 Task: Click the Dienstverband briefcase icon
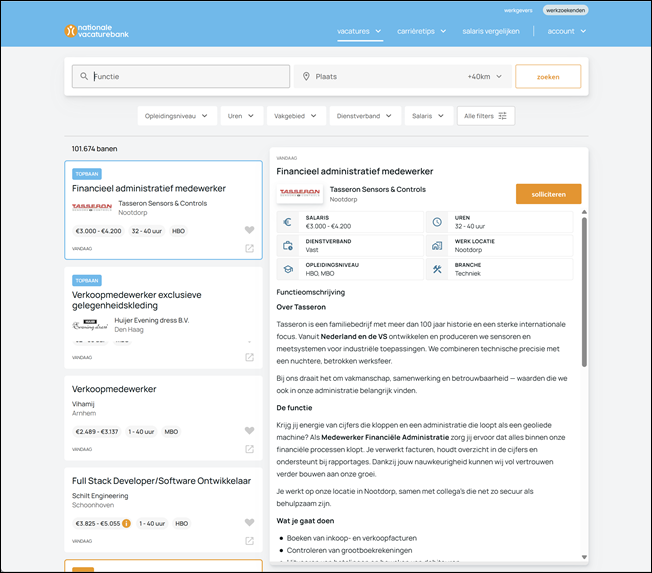pyautogui.click(x=288, y=246)
